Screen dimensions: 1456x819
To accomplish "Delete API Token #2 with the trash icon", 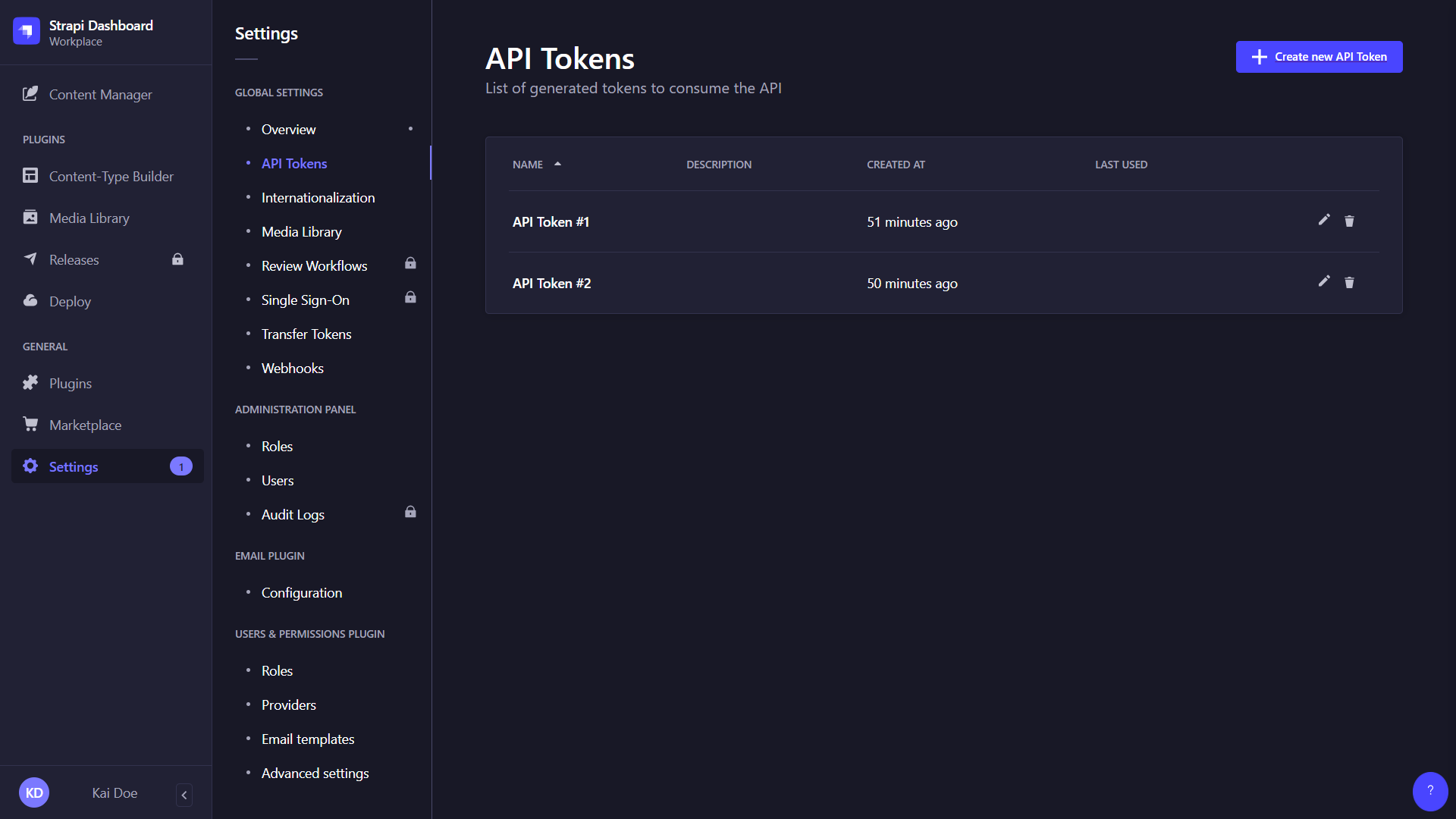I will [1350, 282].
